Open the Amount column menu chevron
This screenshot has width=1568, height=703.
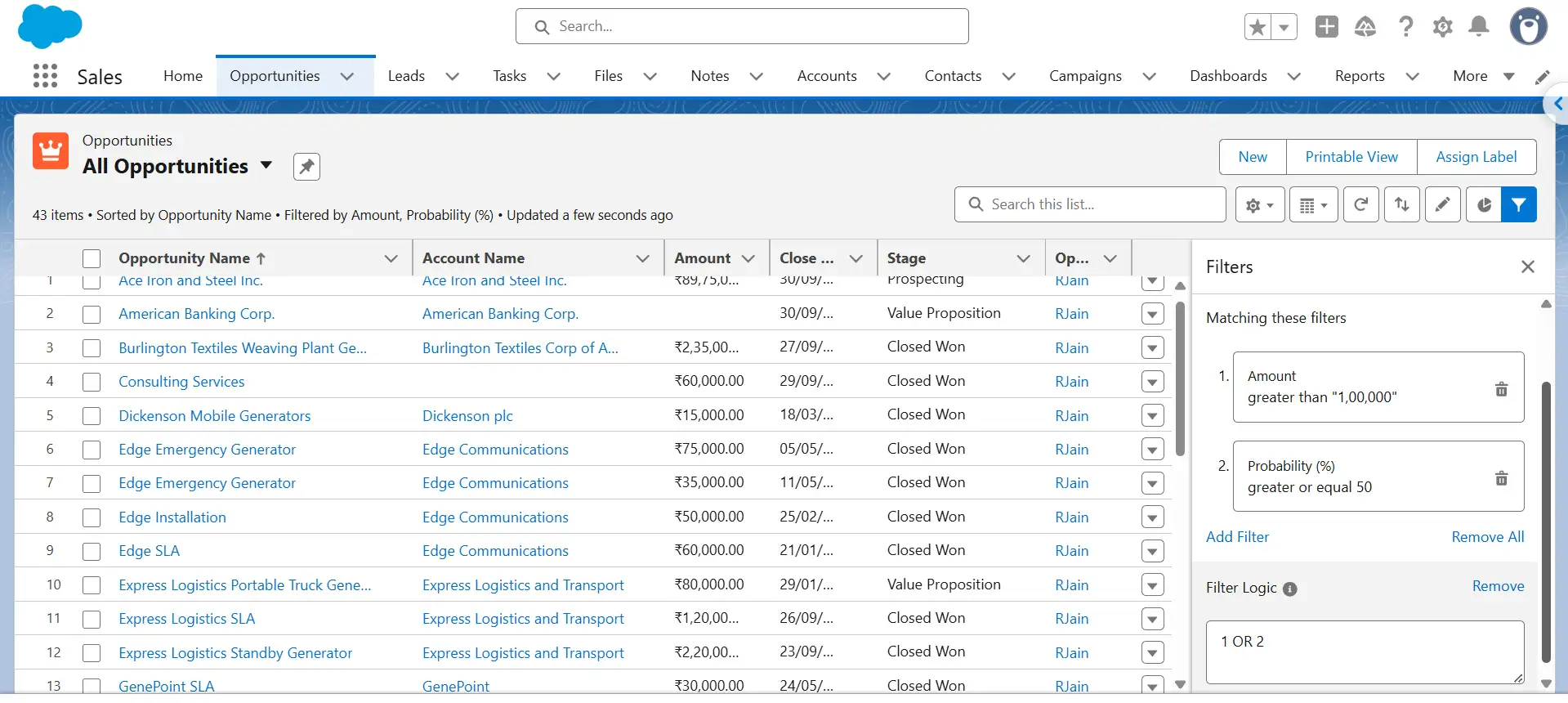748,258
